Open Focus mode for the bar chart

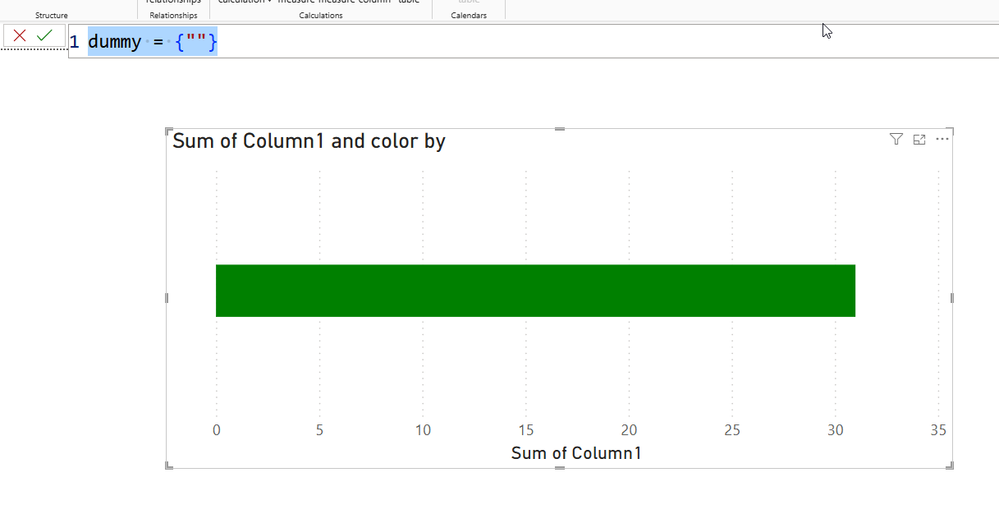point(919,139)
